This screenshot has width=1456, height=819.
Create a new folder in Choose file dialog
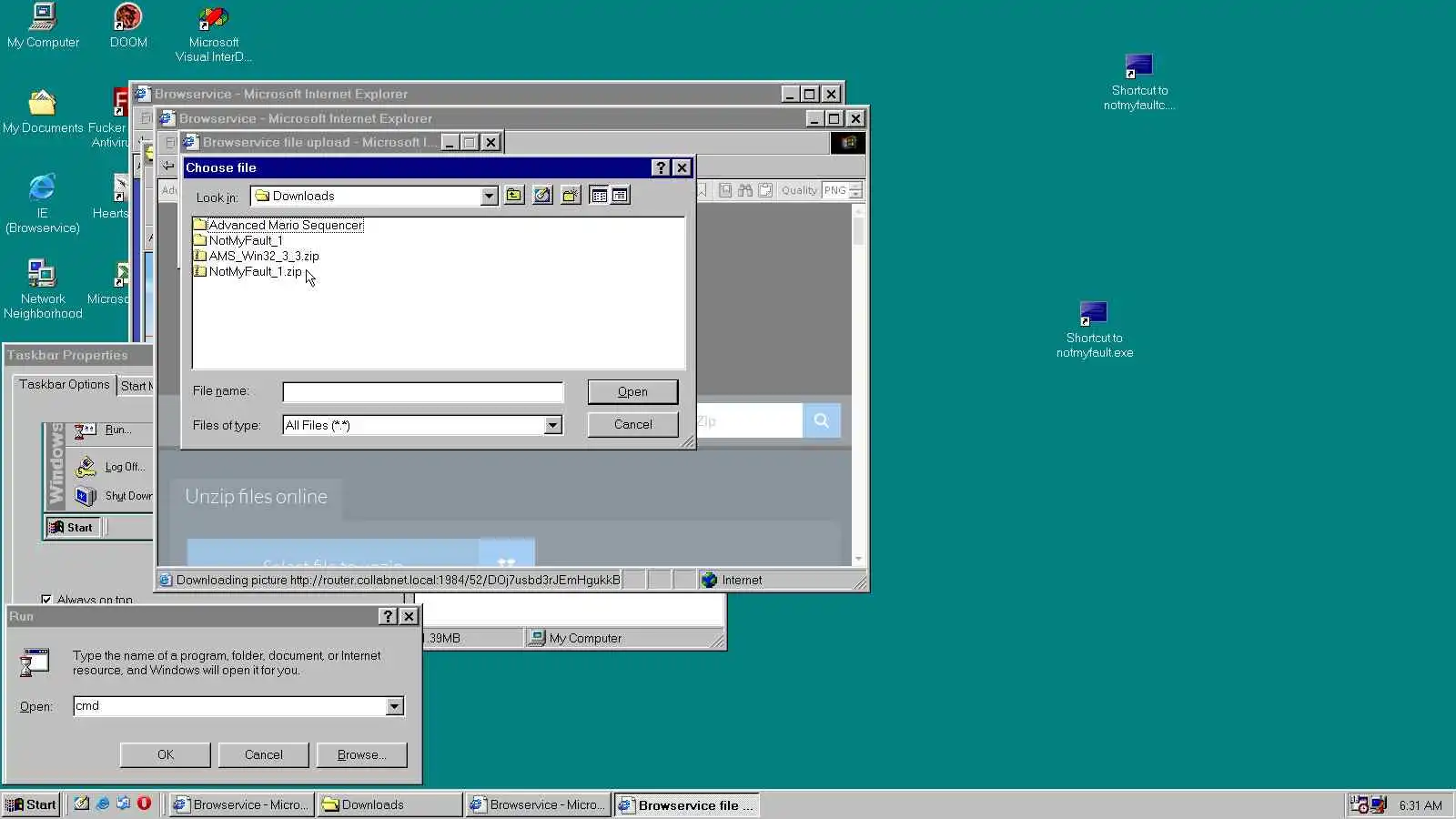click(571, 196)
